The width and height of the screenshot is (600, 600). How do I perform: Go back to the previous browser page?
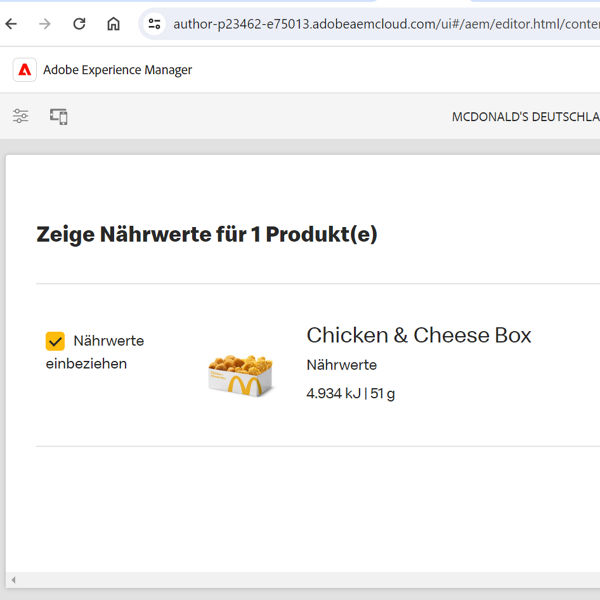click(x=12, y=23)
